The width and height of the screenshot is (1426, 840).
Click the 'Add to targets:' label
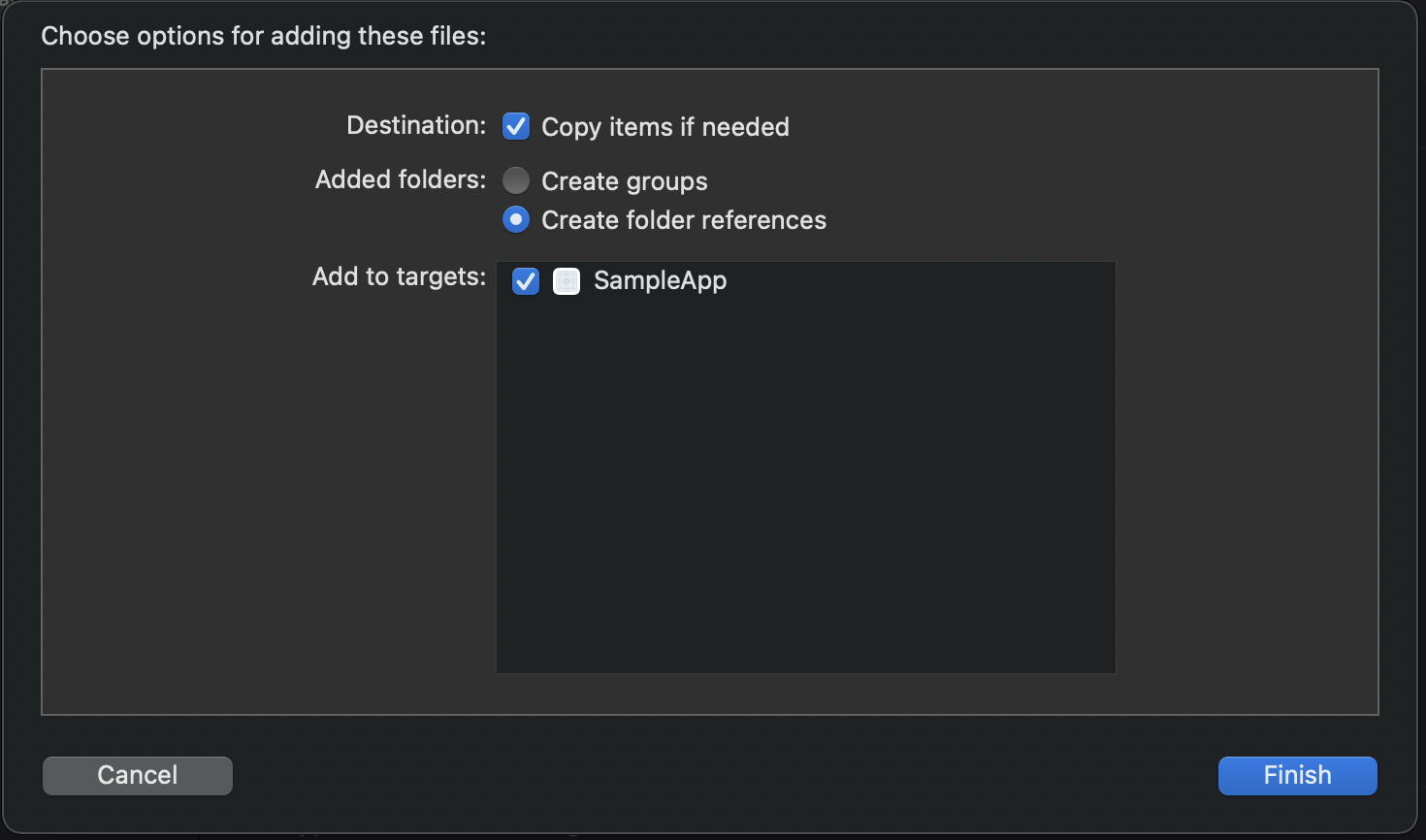click(399, 276)
